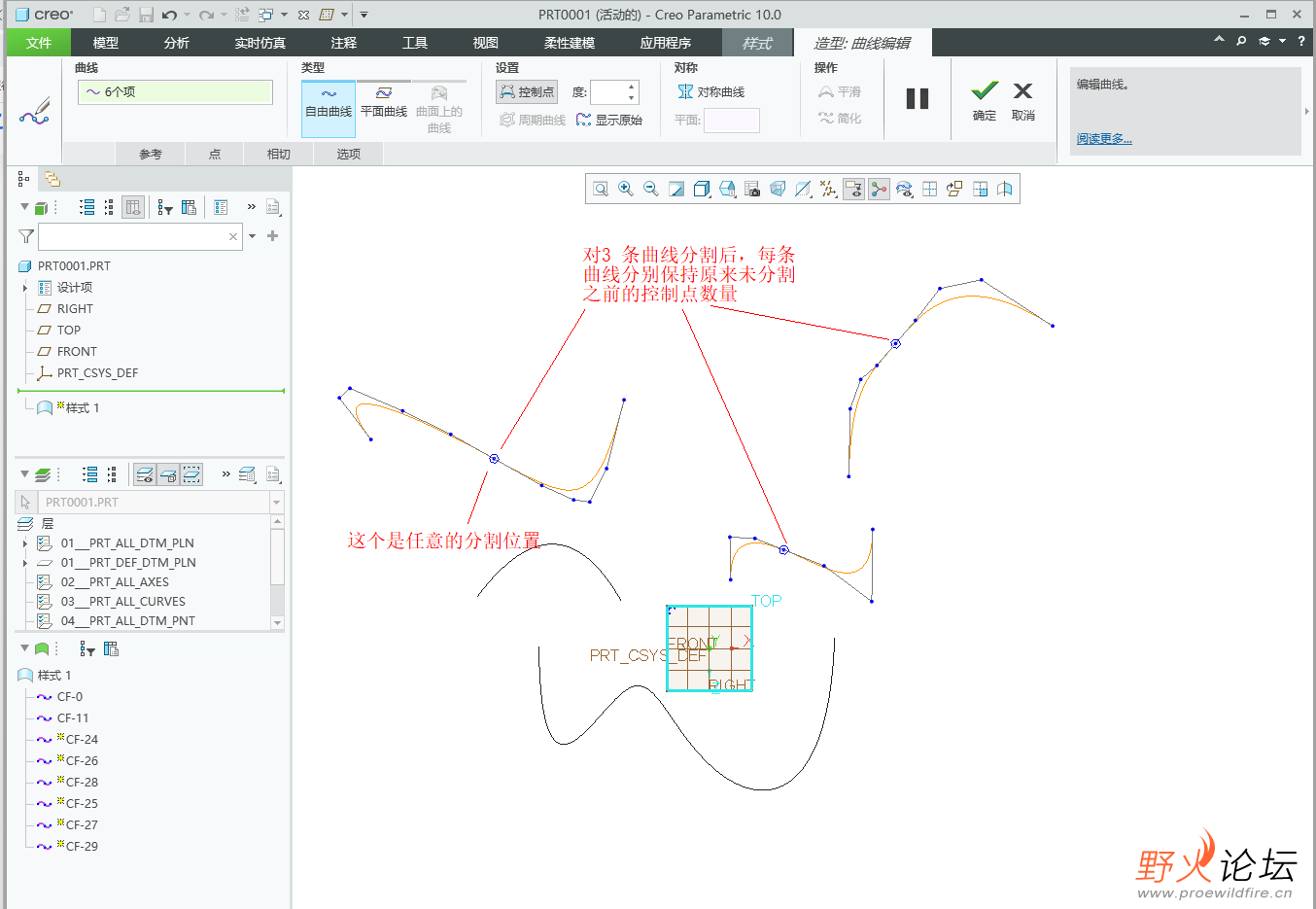1316x909 pixels.
Task: Collapse the model tree panel triangle
Action: coord(24,206)
